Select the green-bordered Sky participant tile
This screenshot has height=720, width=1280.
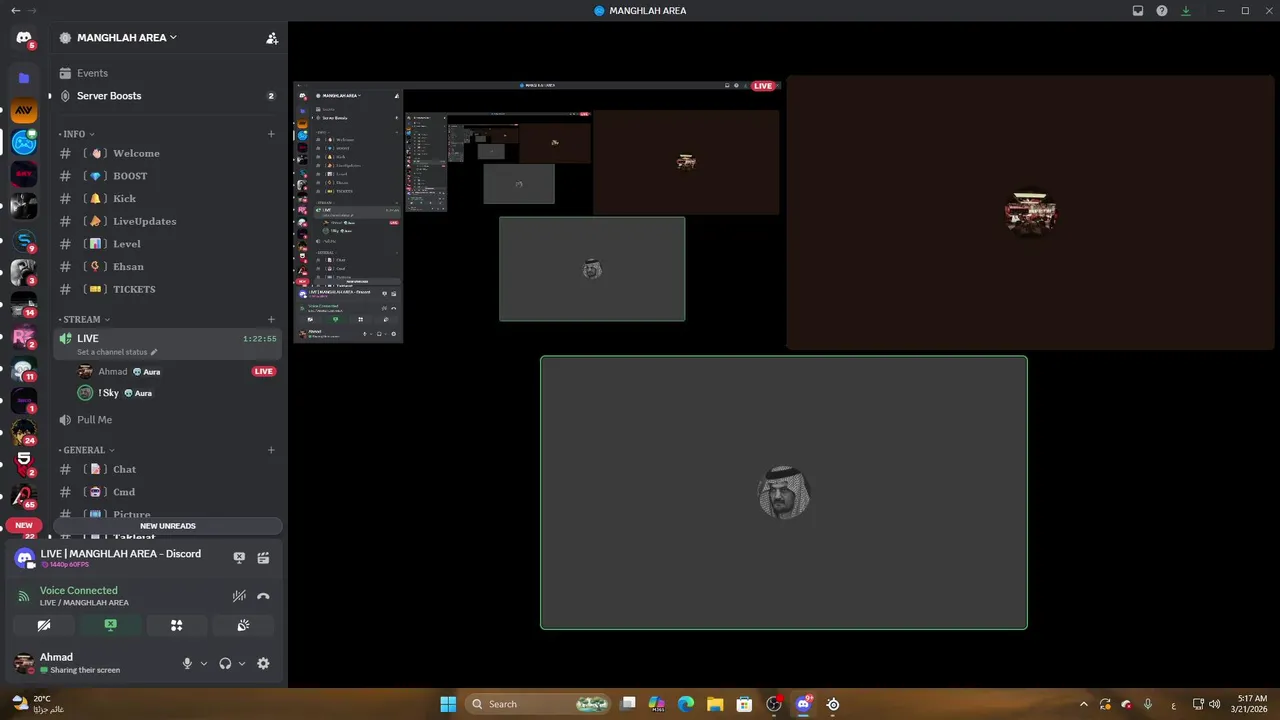pos(784,493)
